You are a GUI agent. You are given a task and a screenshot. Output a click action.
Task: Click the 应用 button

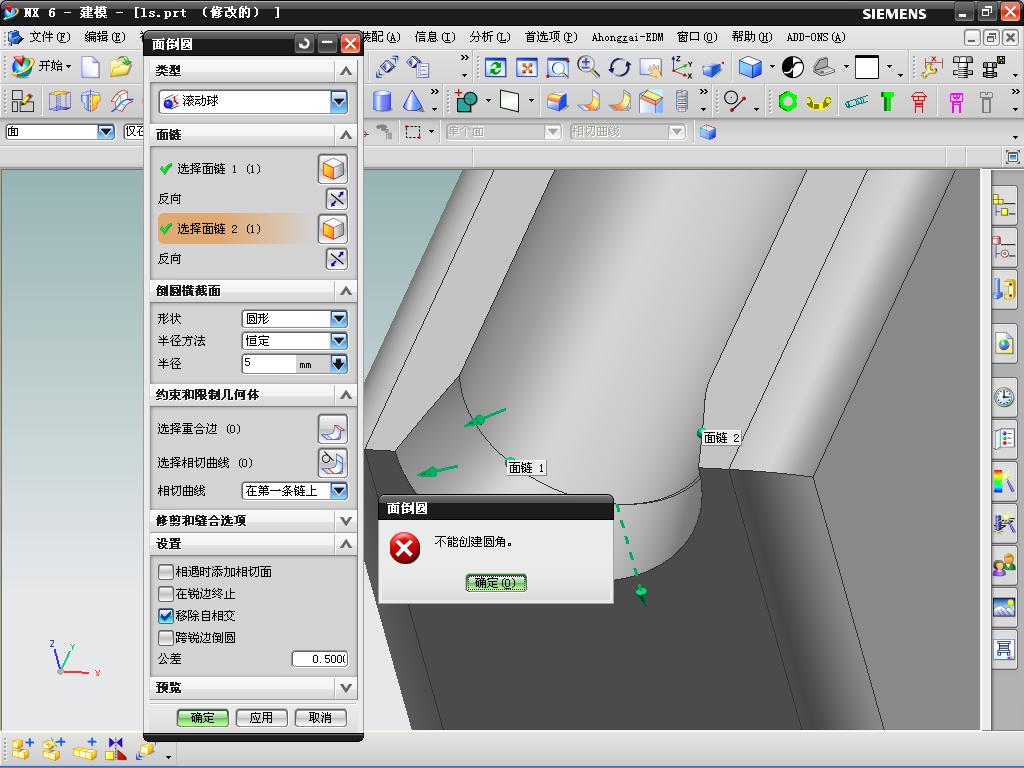coord(261,718)
